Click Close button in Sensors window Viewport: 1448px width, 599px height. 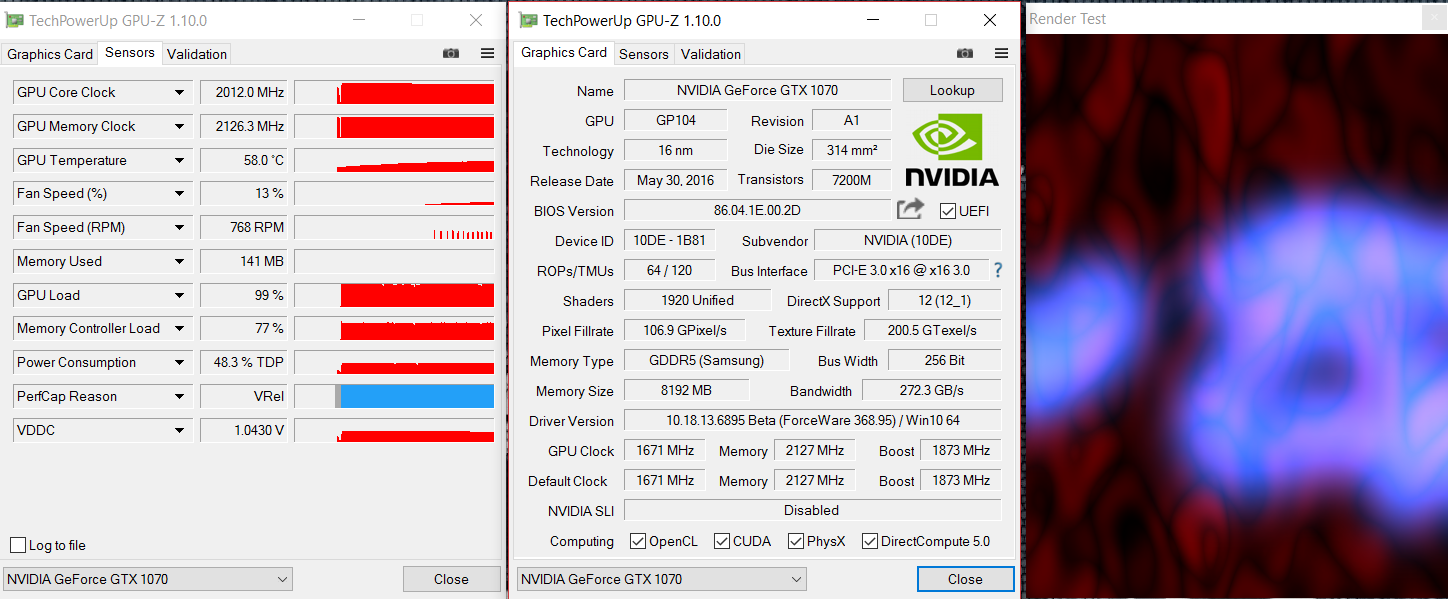point(451,579)
